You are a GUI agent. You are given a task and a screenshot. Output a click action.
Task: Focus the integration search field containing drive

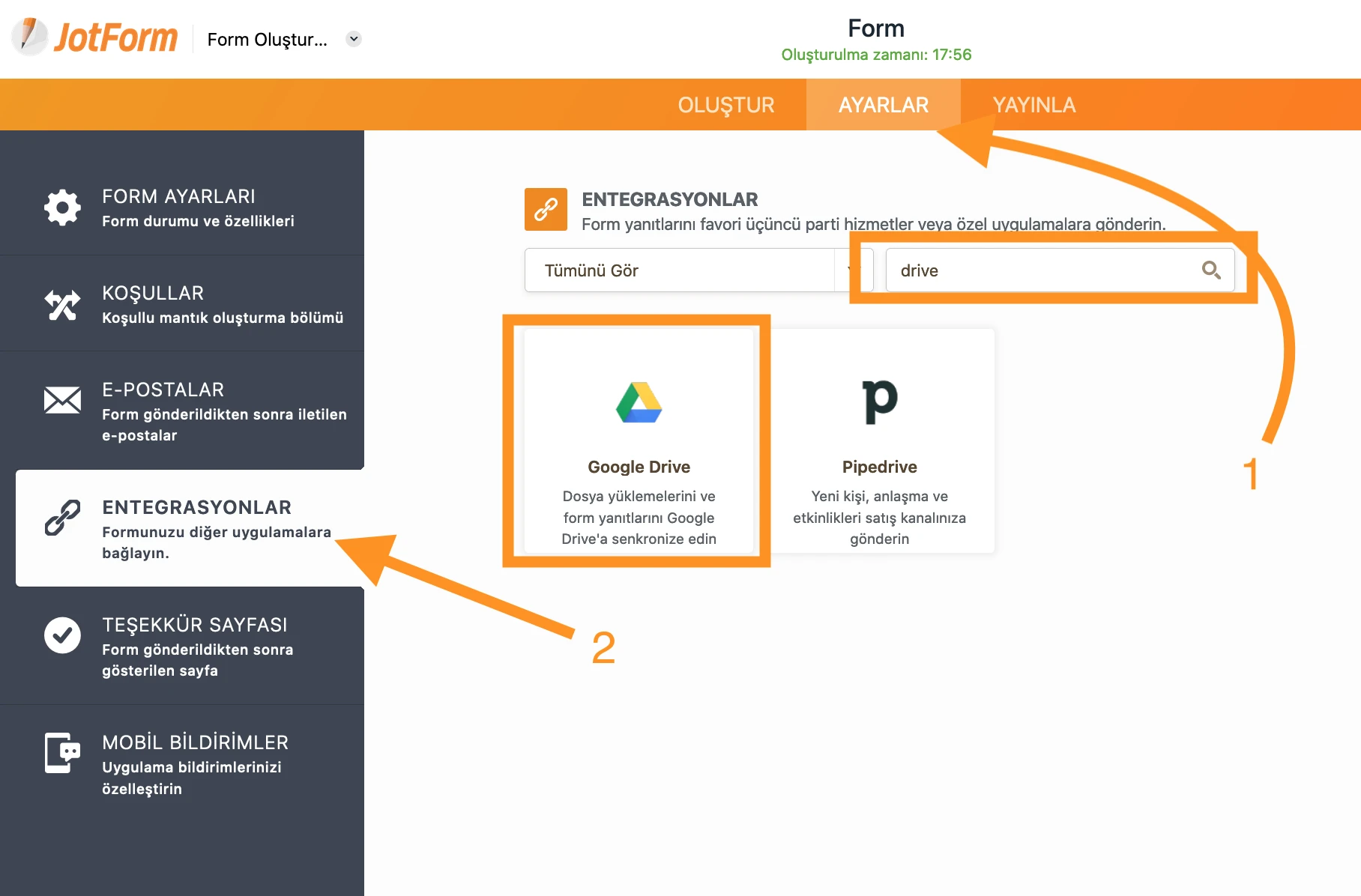tap(1042, 270)
